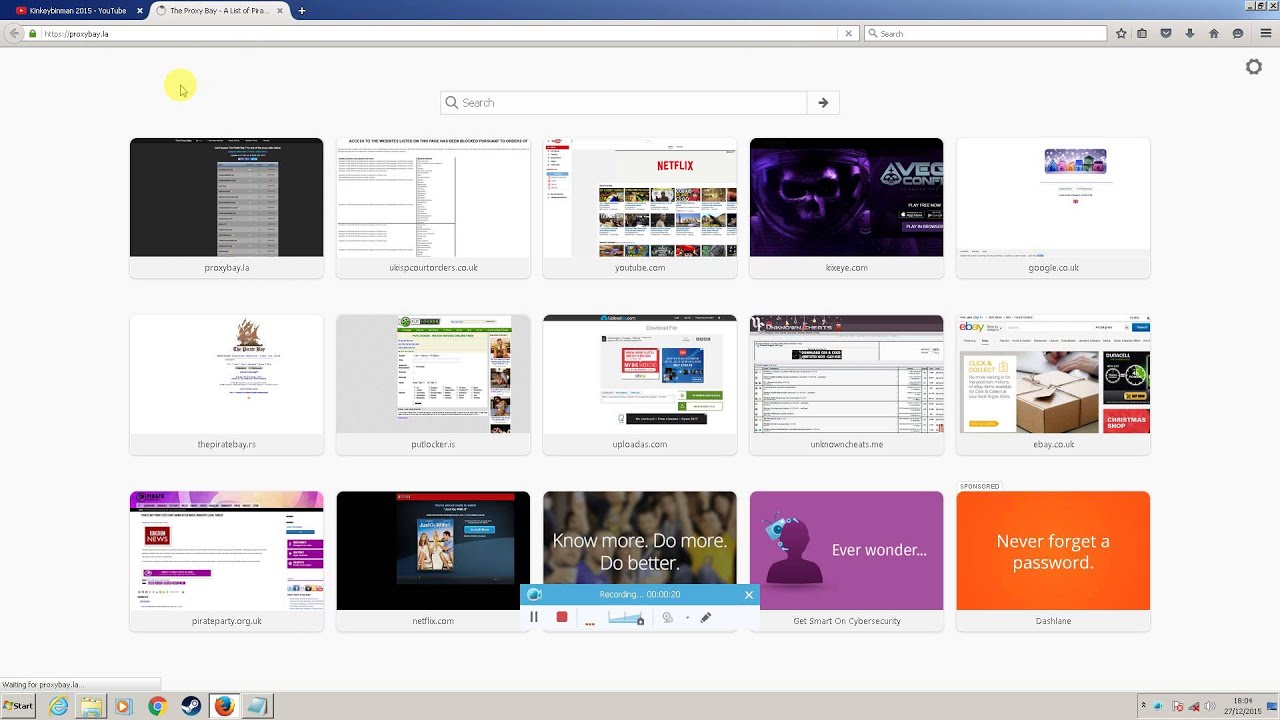Bookmark this page with the star icon

(x=1121, y=33)
